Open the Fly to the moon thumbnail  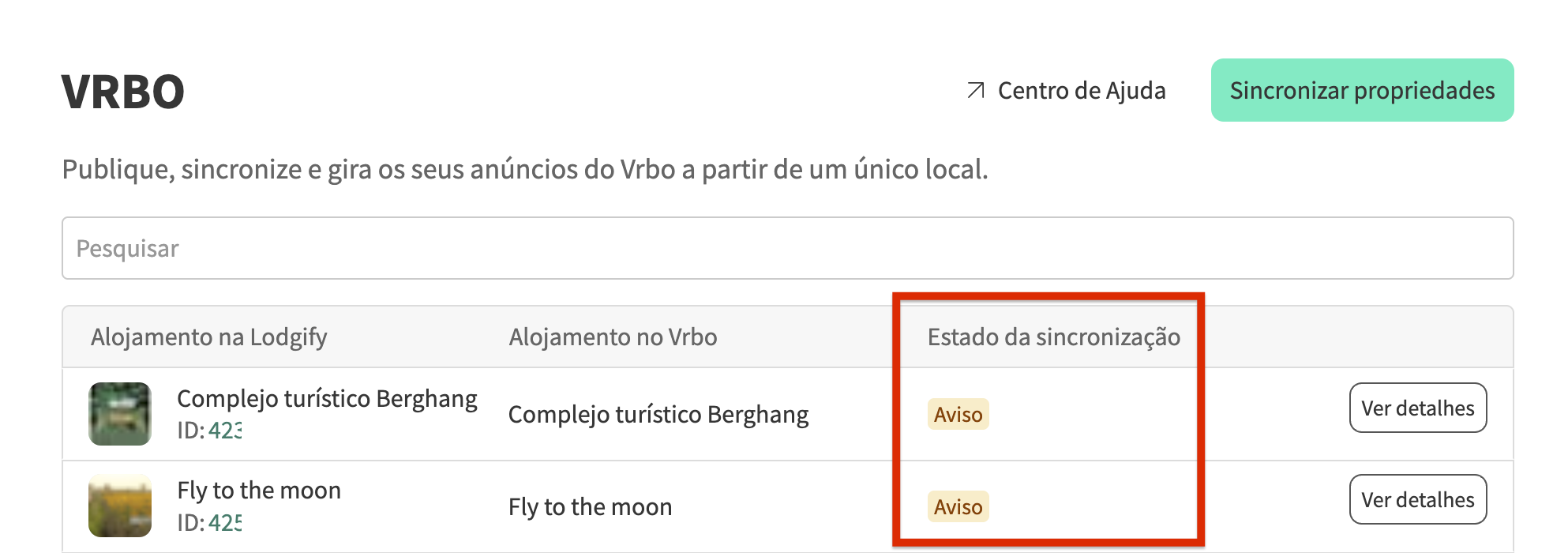pos(120,506)
